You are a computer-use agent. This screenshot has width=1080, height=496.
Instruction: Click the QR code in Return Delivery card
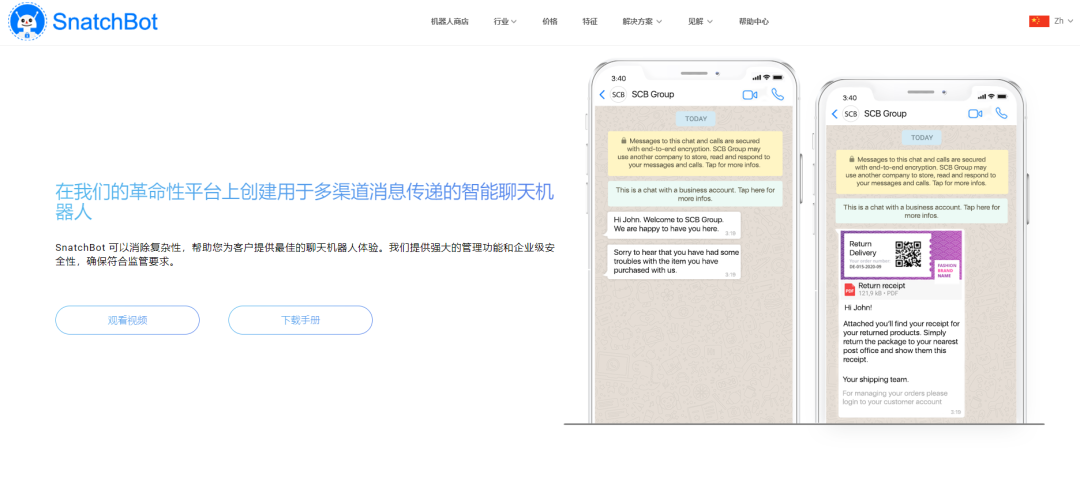(908, 254)
